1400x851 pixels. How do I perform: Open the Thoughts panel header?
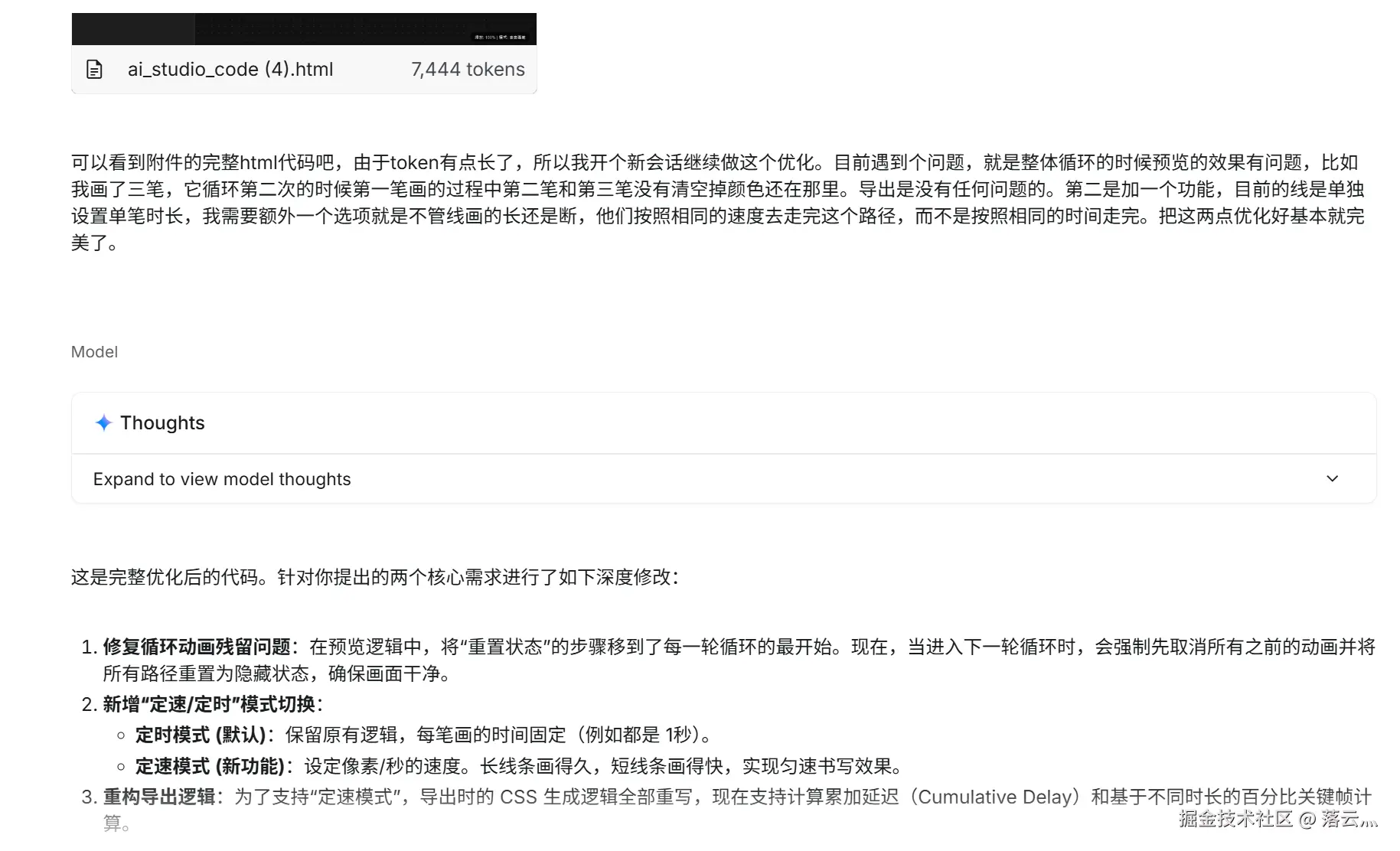pyautogui.click(x=723, y=423)
